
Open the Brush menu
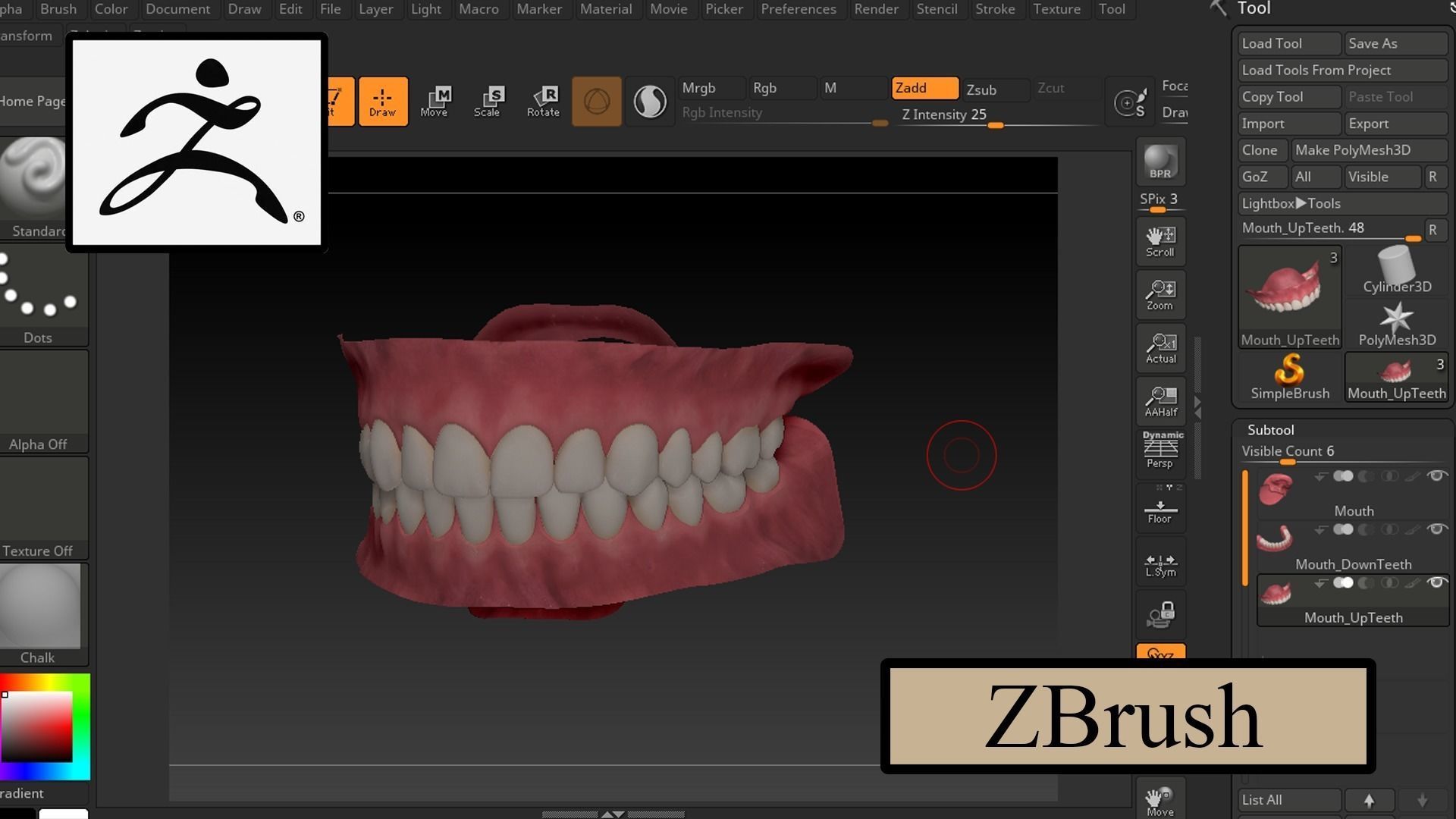(58, 9)
